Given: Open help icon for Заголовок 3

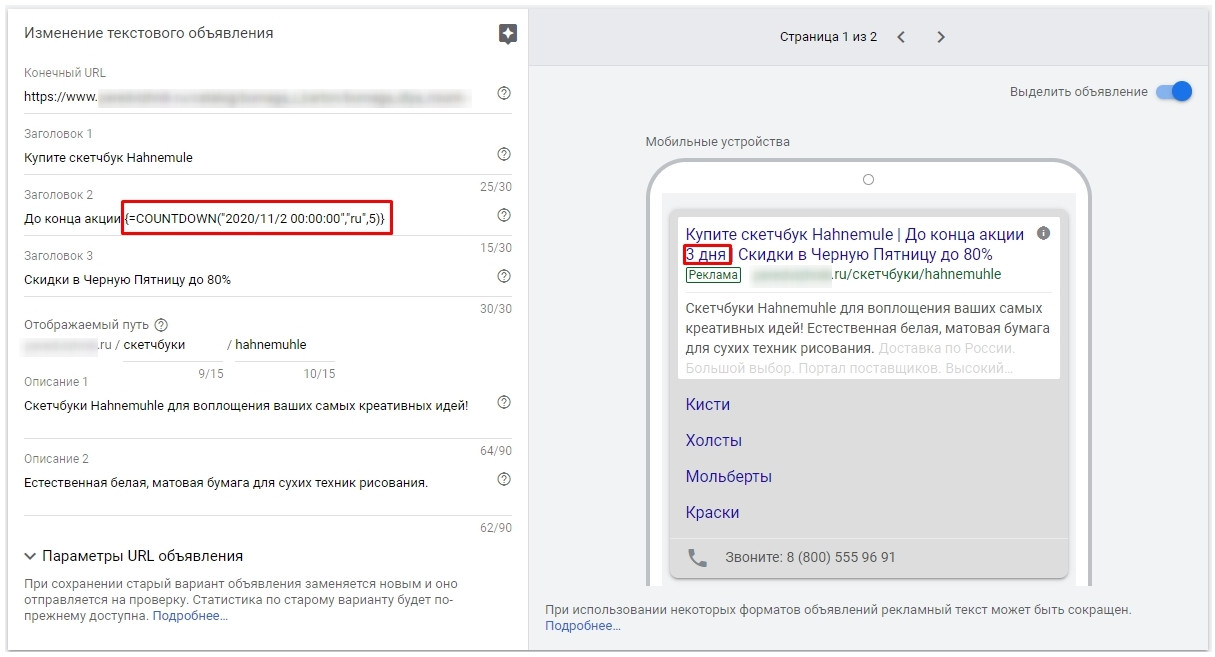Looking at the screenshot, I should (x=504, y=276).
